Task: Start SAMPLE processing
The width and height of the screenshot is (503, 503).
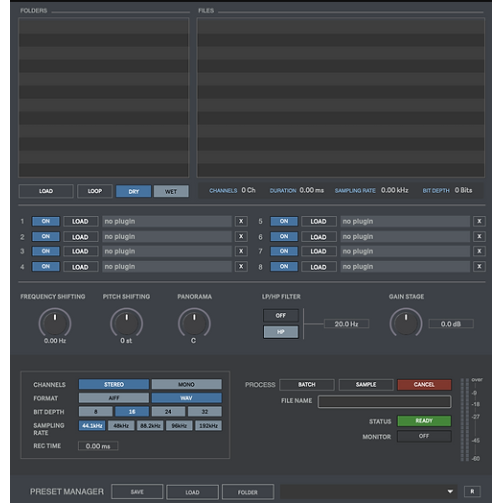Action: coord(366,385)
